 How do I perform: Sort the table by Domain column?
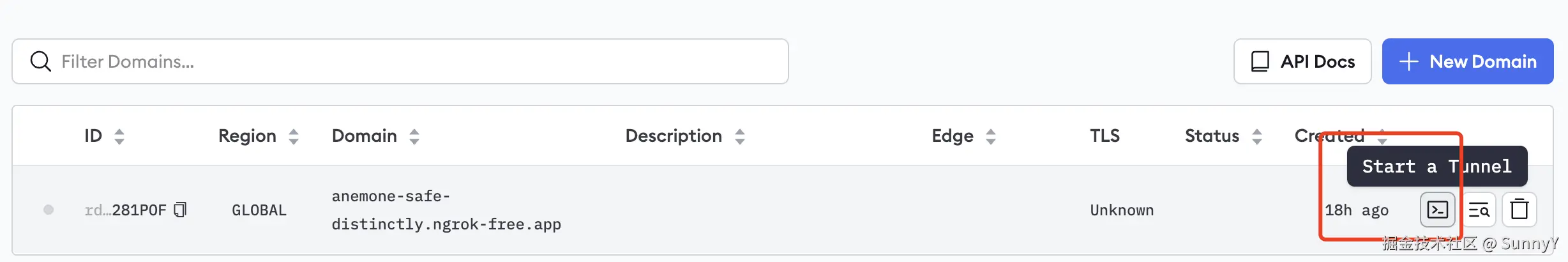pos(414,136)
